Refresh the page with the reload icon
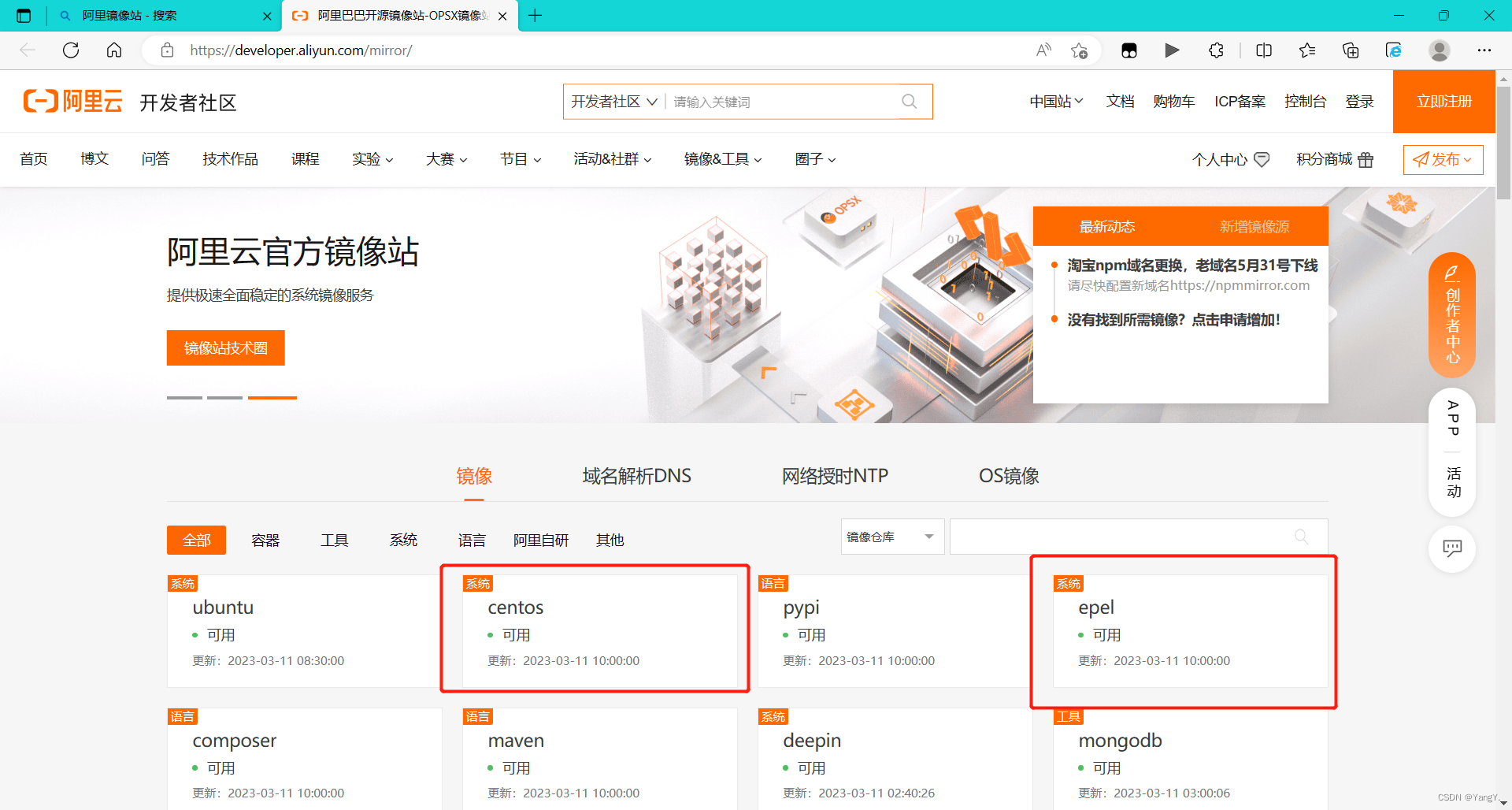Viewport: 1512px width, 810px height. click(71, 50)
